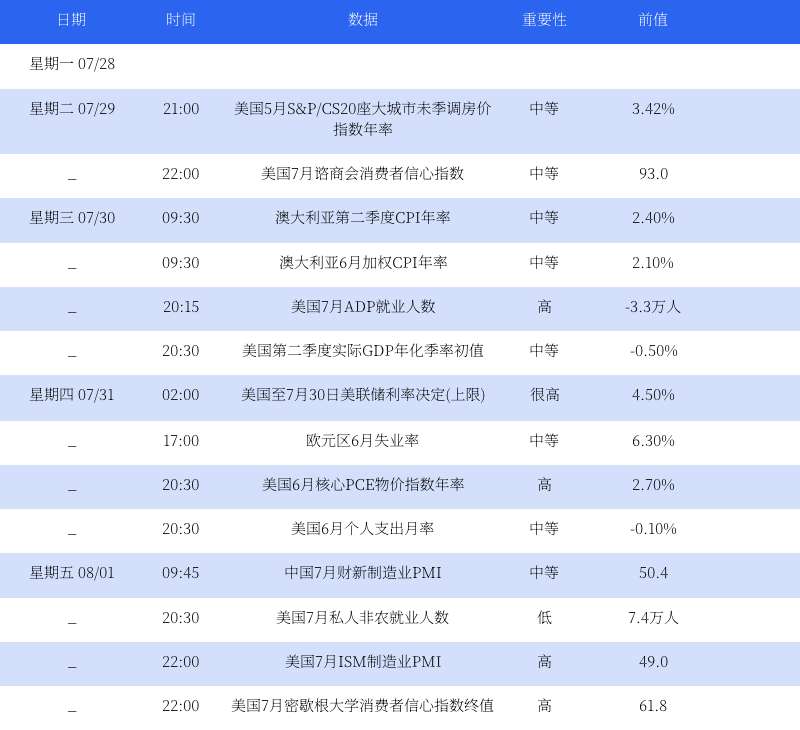Click 美联储利率决定(上限) entry
Image resolution: width=800 pixels, height=730 pixels.
pyautogui.click(x=363, y=395)
